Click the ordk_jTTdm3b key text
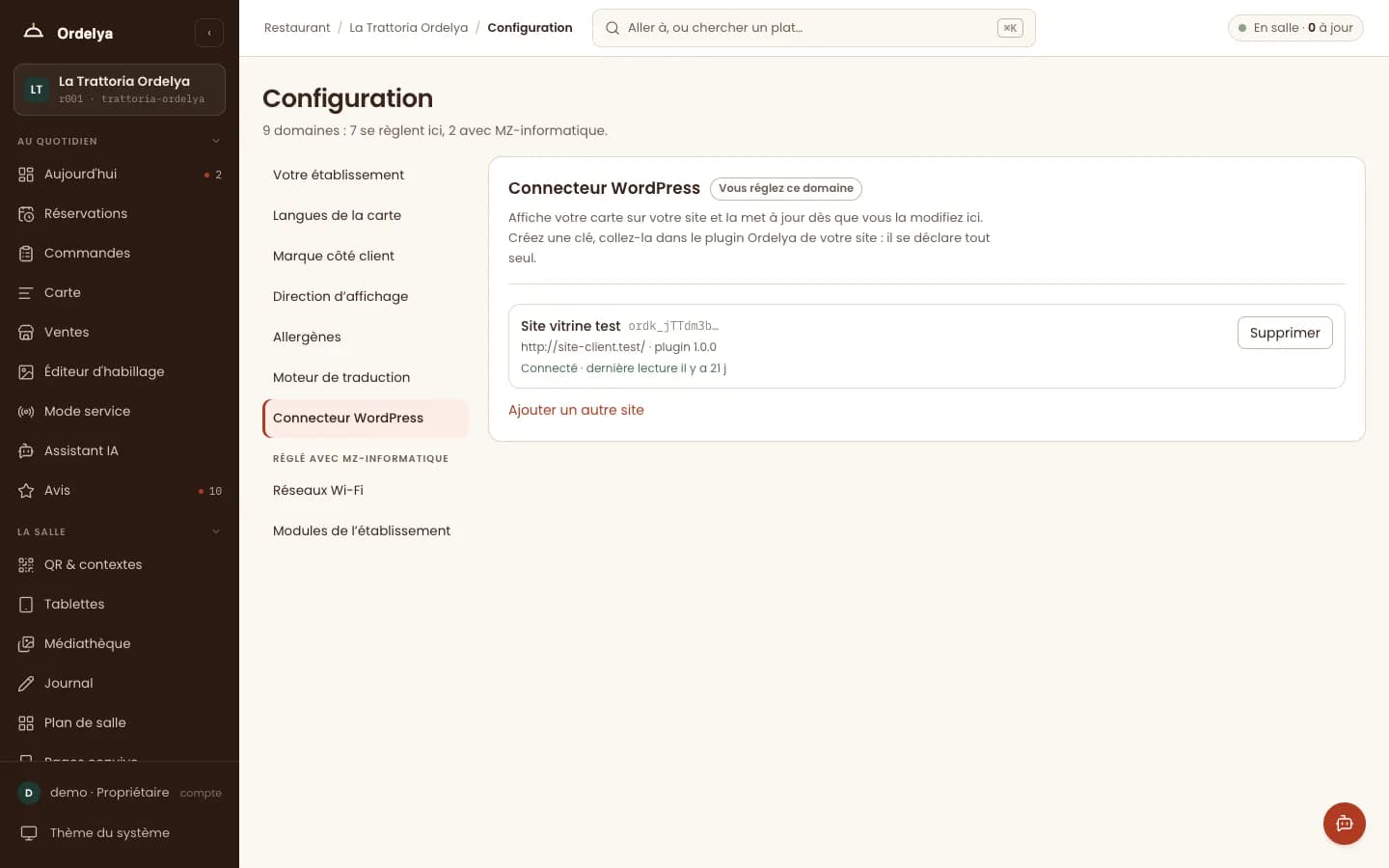This screenshot has height=868, width=1389. pyautogui.click(x=673, y=326)
